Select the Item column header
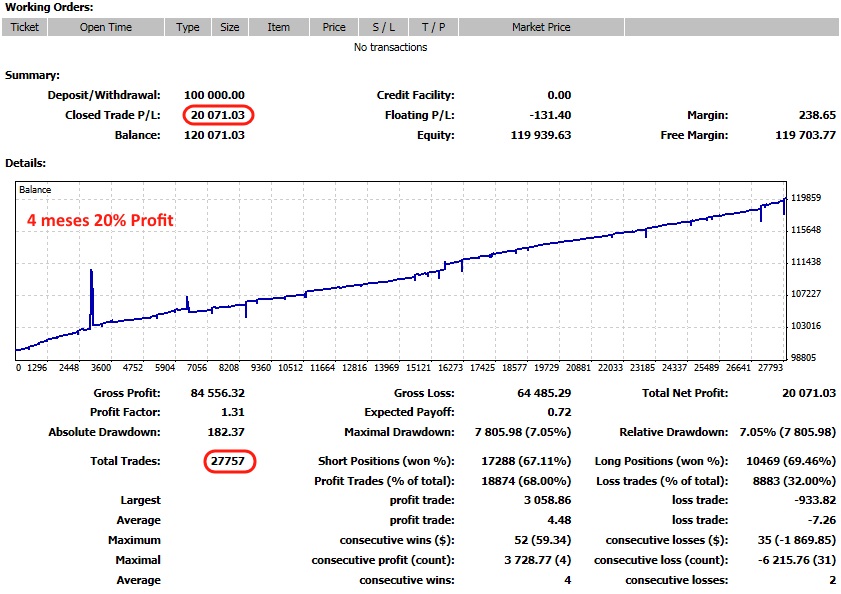Screen dimensions: 841x594 point(279,27)
